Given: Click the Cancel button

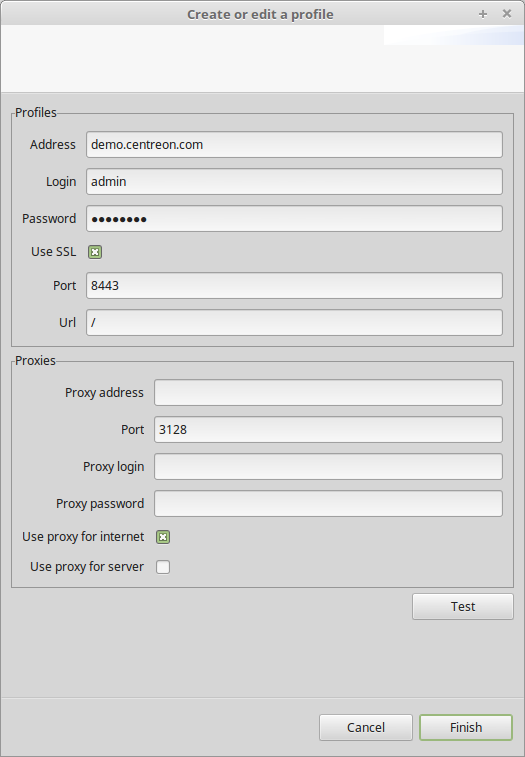Looking at the screenshot, I should click(x=366, y=728).
